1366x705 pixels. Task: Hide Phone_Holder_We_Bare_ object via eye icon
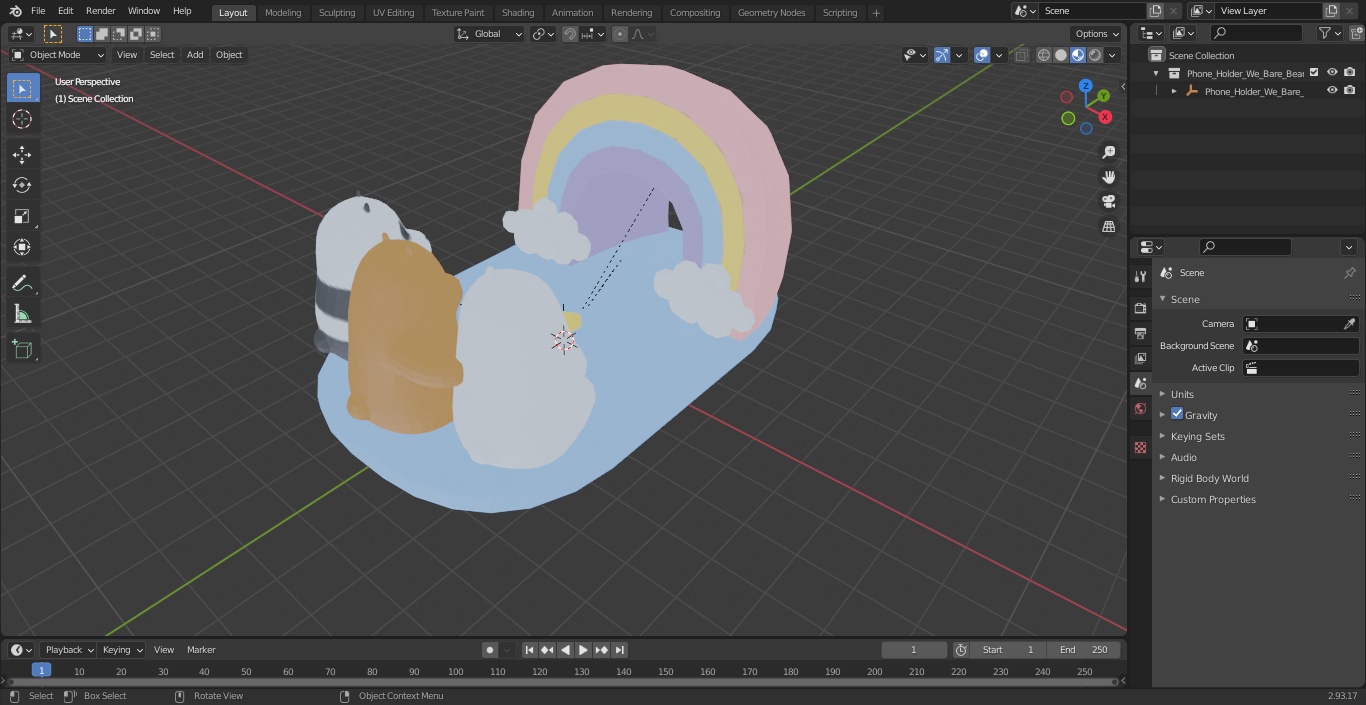1332,90
